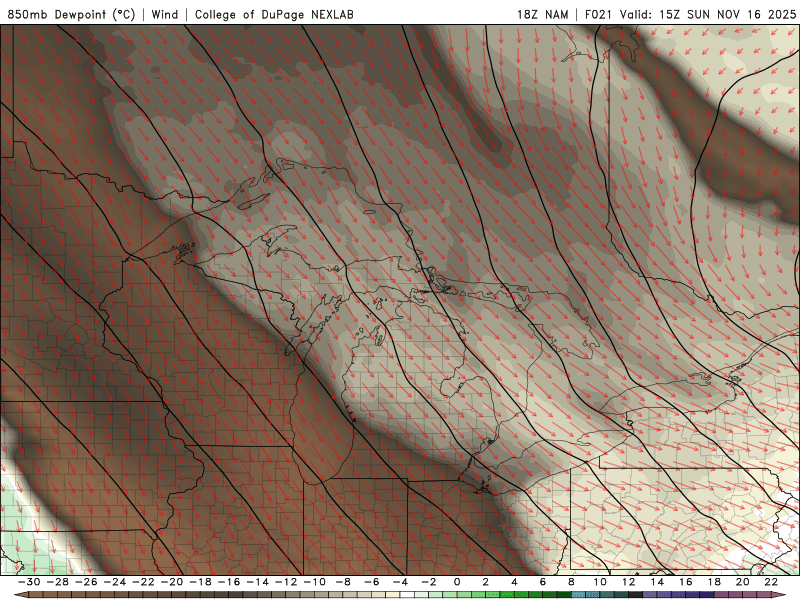The height and width of the screenshot is (600, 800).
Task: Click the '850mb Dewpoint (°C)' title text
Action: click(71, 14)
